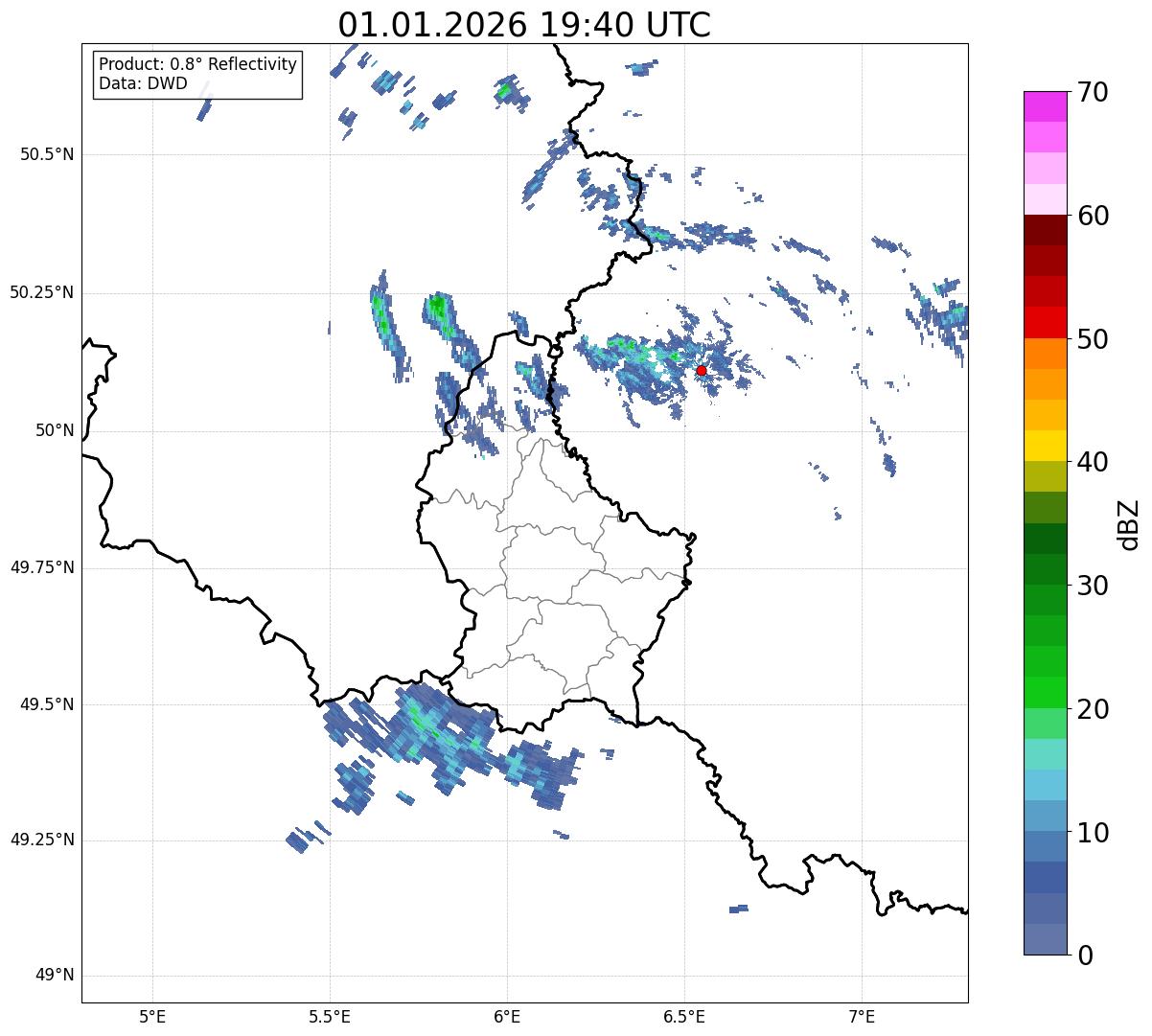
Task: Click the title 01.01.2026 19:40 UTC
Action: [524, 25]
